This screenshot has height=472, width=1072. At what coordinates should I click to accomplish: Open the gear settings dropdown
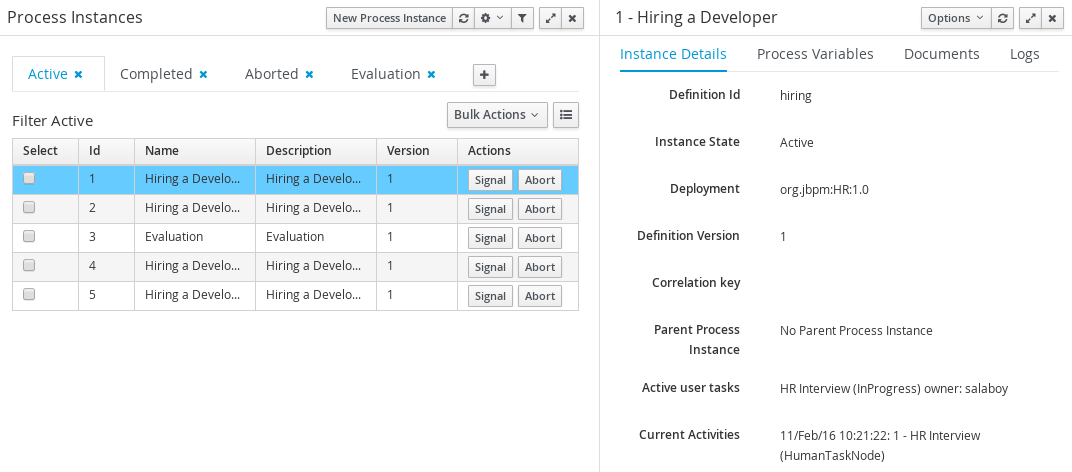pos(492,18)
